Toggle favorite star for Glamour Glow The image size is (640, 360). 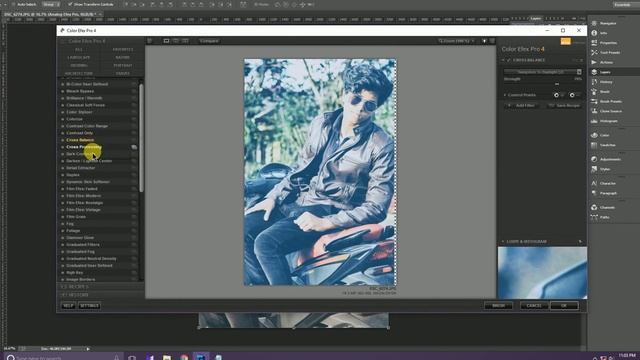click(62, 238)
